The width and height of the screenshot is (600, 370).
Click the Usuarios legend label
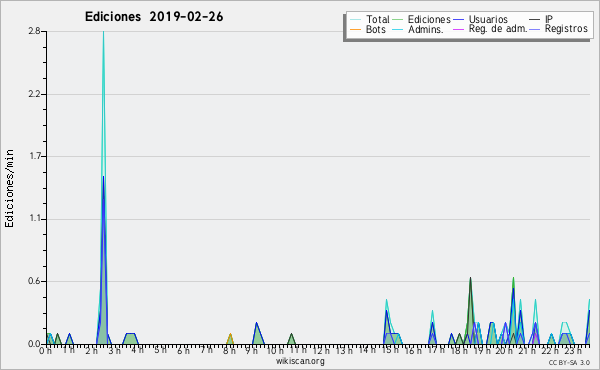pyautogui.click(x=488, y=19)
